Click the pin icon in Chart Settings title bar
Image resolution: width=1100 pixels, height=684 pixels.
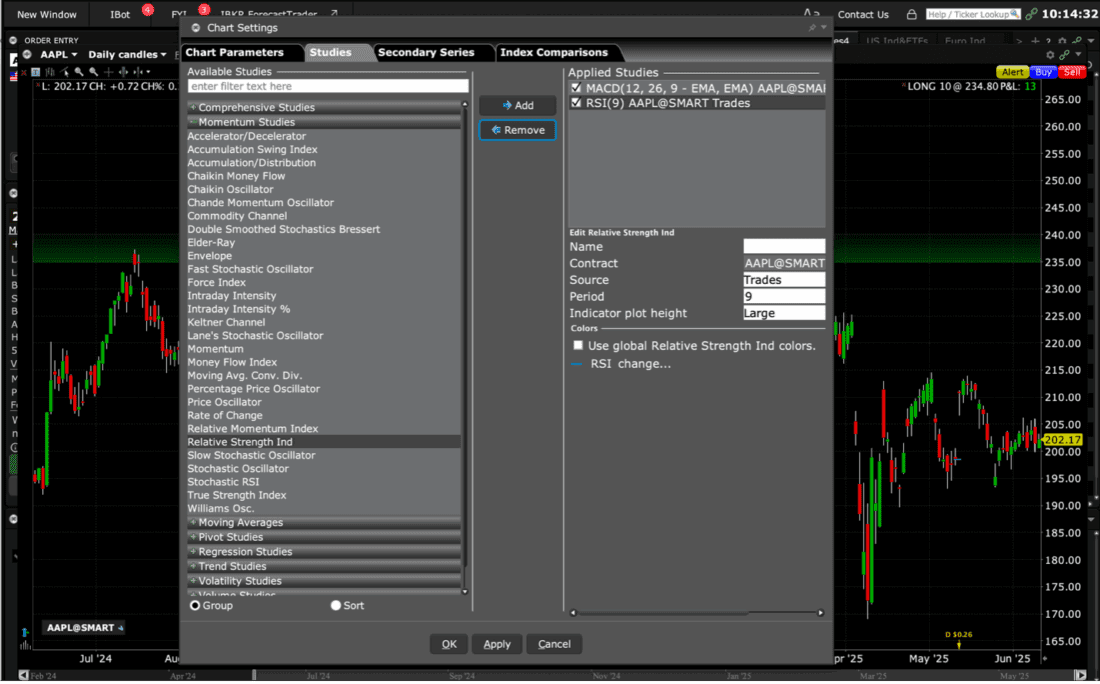point(812,28)
